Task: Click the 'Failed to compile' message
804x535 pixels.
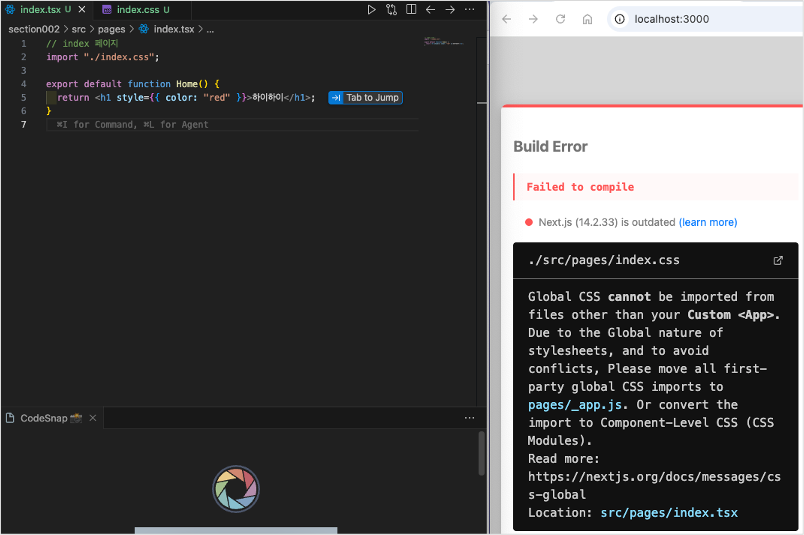Action: [580, 187]
